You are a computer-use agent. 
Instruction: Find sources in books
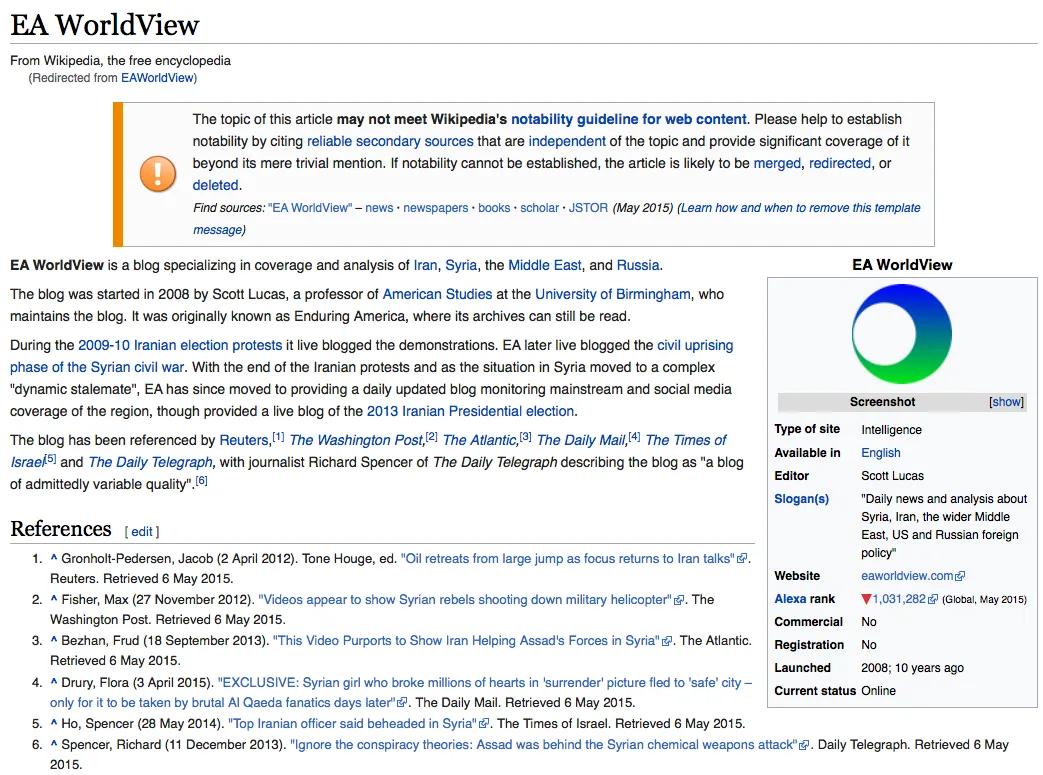[x=494, y=208]
